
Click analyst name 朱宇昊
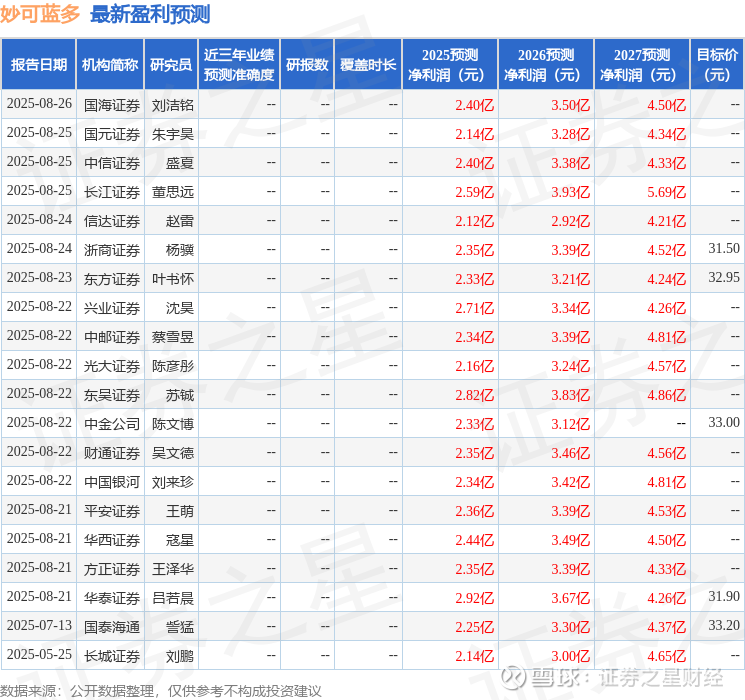173,134
